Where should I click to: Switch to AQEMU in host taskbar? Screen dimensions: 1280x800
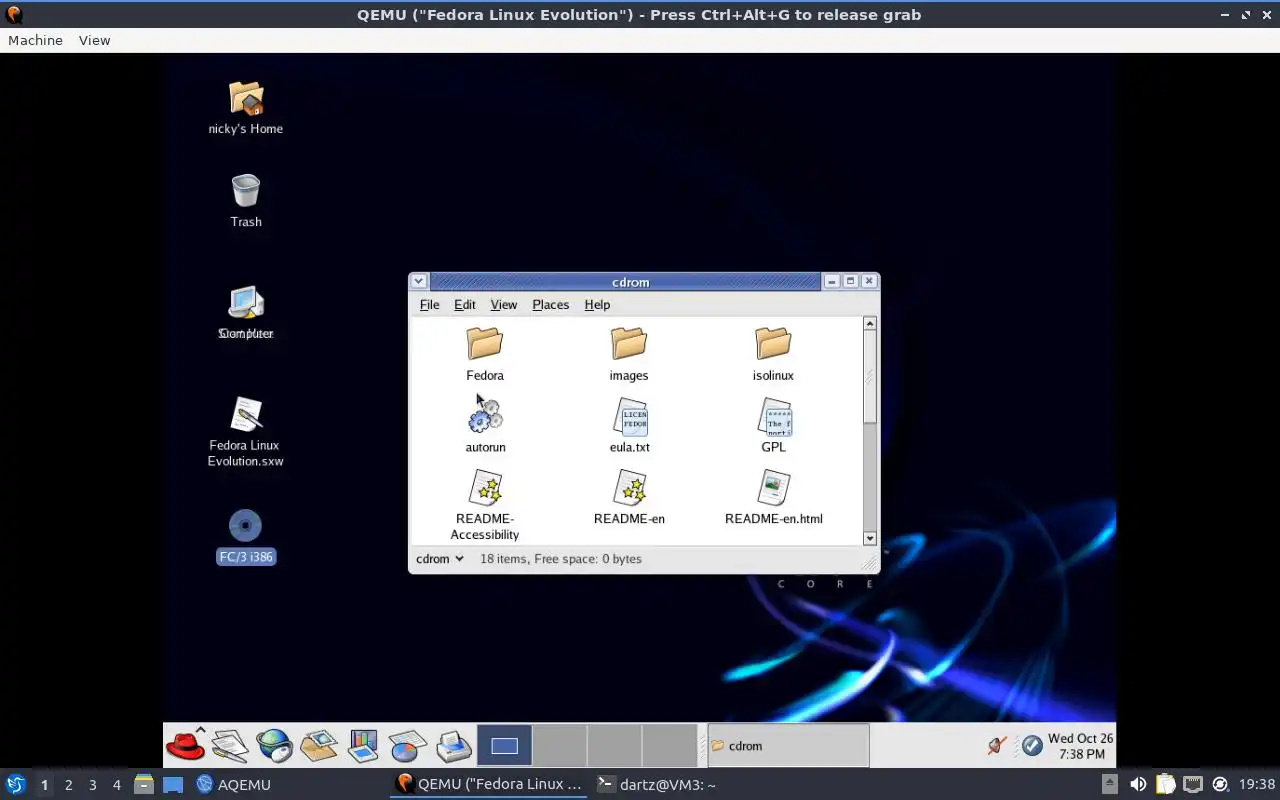pyautogui.click(x=234, y=784)
